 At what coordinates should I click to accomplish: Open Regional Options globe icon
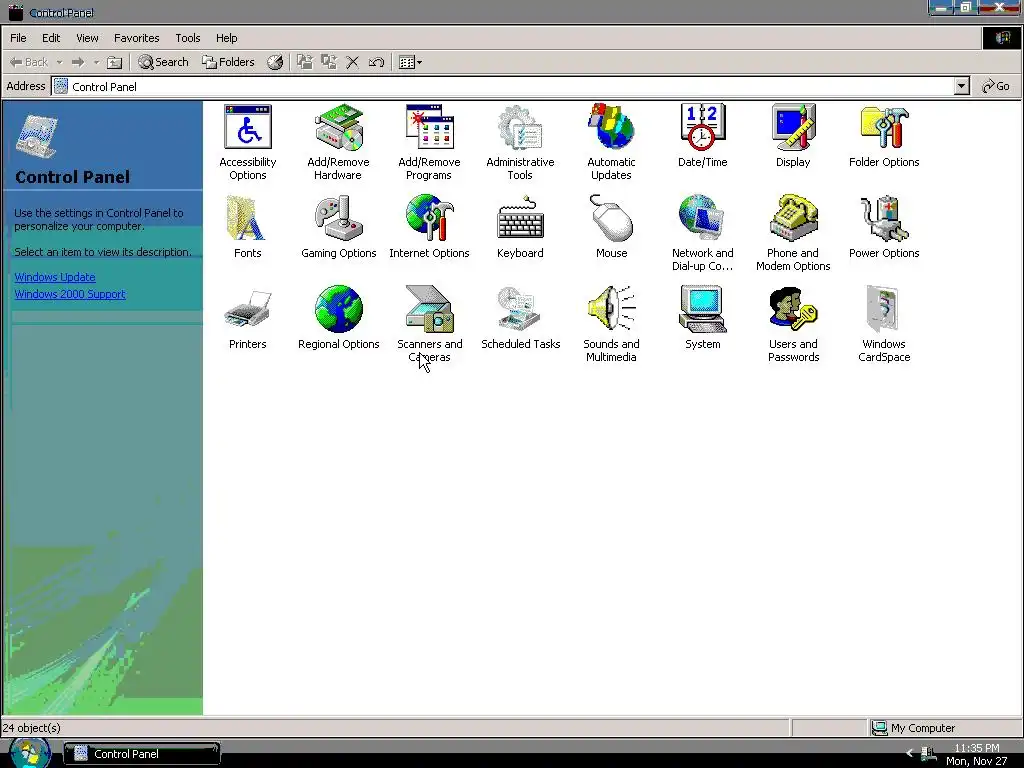coord(338,310)
